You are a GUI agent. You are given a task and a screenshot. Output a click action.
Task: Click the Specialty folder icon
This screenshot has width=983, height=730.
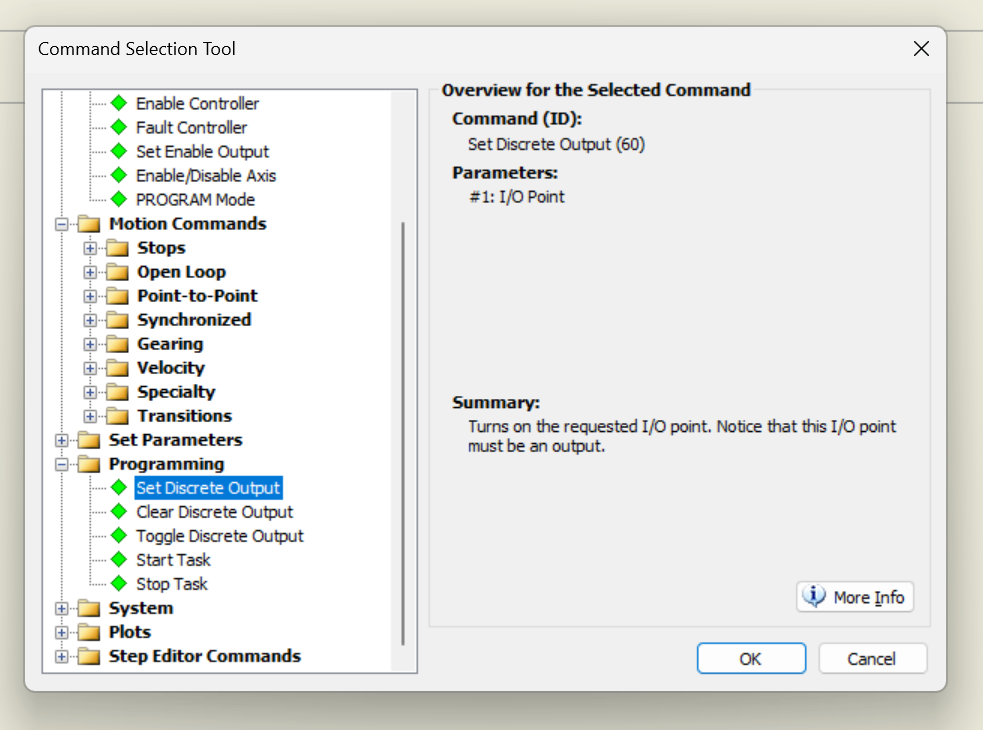click(x=117, y=392)
